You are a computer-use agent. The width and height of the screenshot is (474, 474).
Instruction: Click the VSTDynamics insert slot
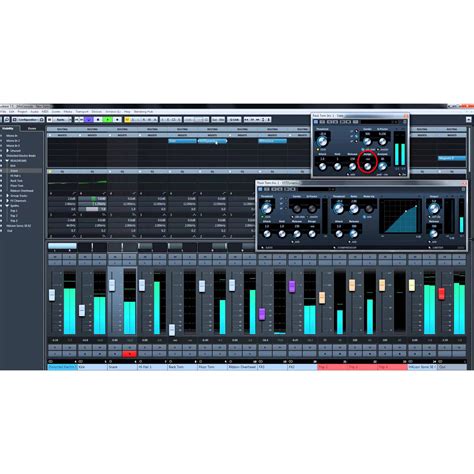pyautogui.click(x=212, y=141)
